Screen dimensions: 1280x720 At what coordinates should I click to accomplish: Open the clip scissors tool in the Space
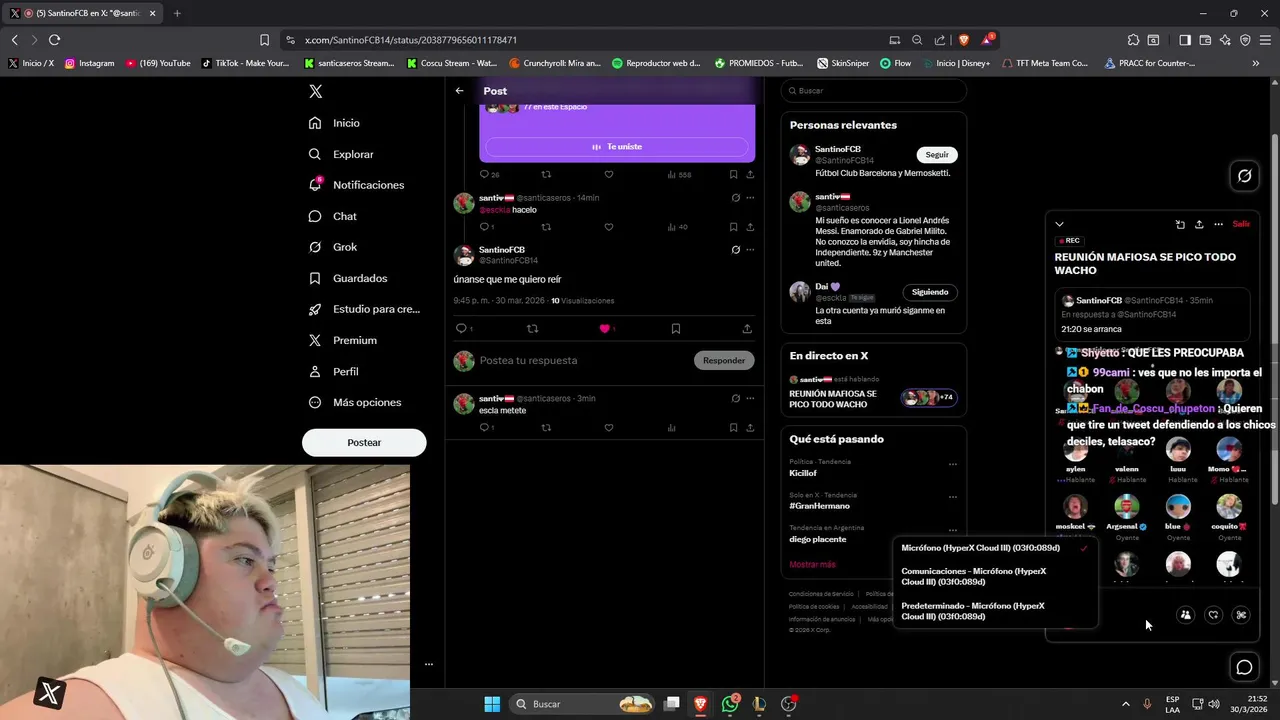tap(1241, 615)
